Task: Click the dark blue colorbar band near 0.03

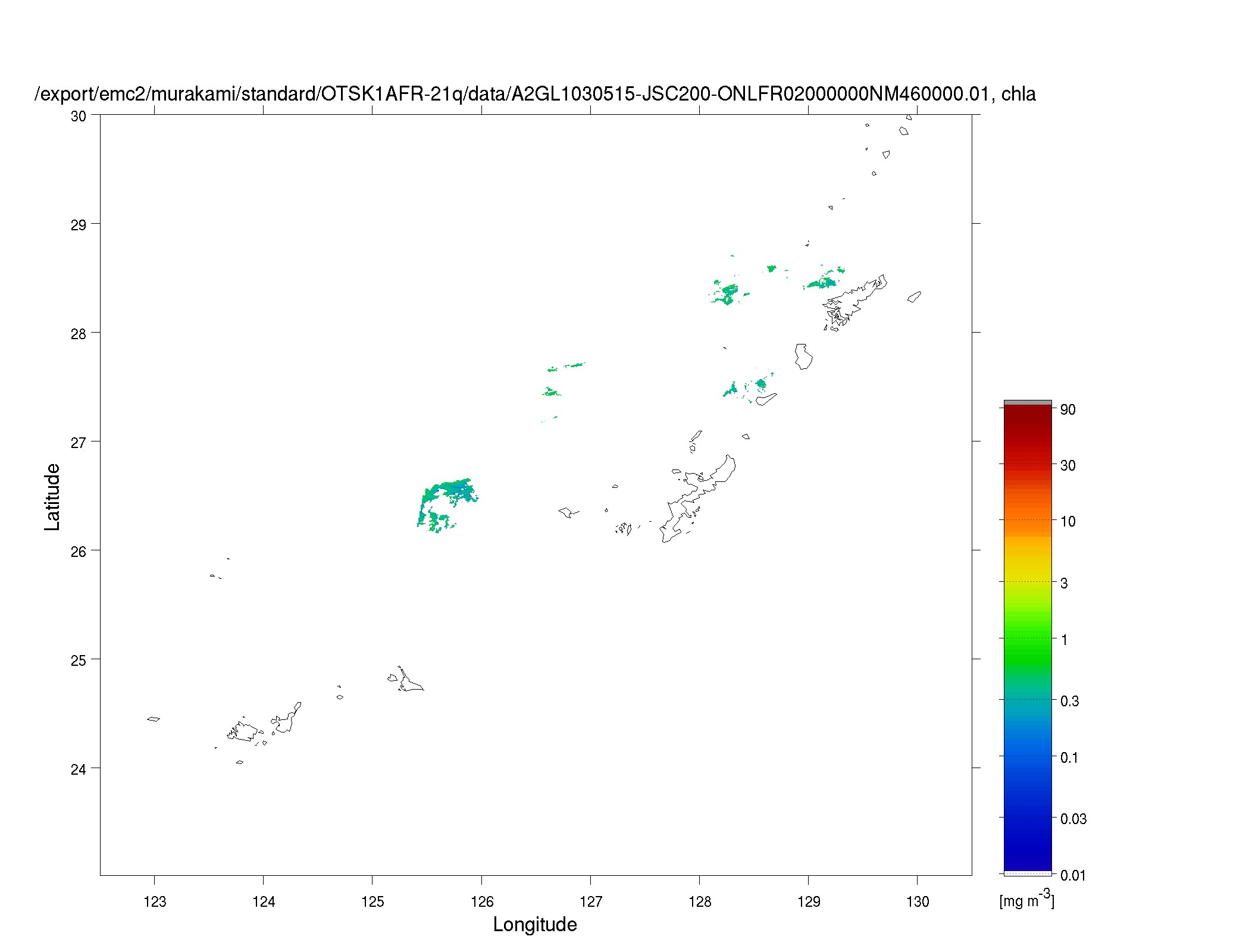Action: [1028, 818]
